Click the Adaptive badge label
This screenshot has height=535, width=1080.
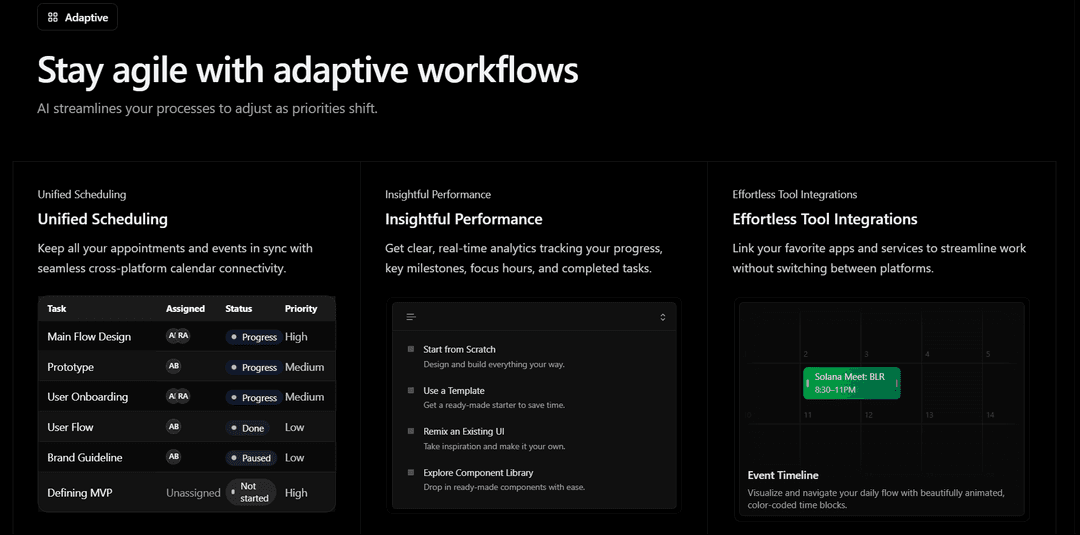[x=86, y=17]
